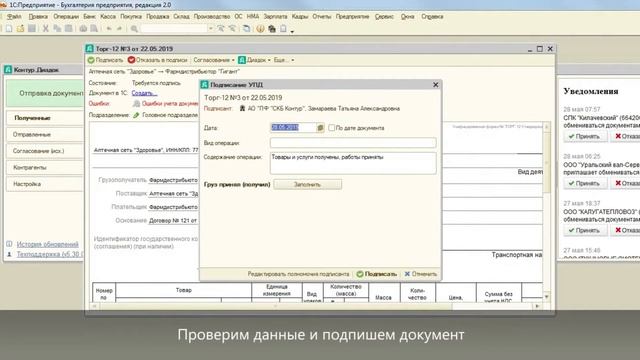This screenshot has height=360, width=640.
Task: Click the Создать link next to Документ в 1С
Action: 144,93
